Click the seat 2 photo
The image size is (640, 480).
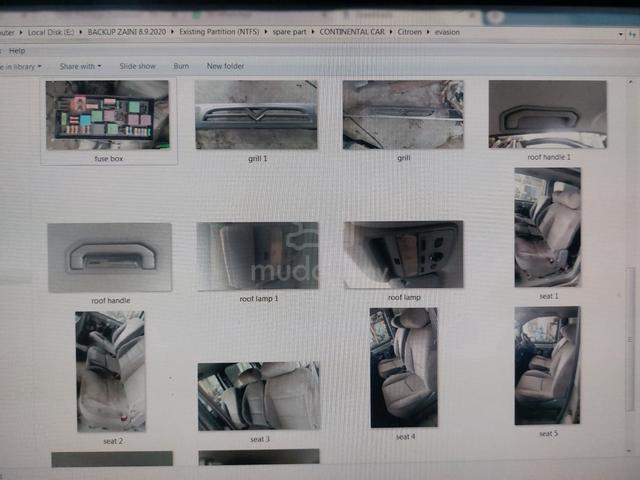pos(110,371)
